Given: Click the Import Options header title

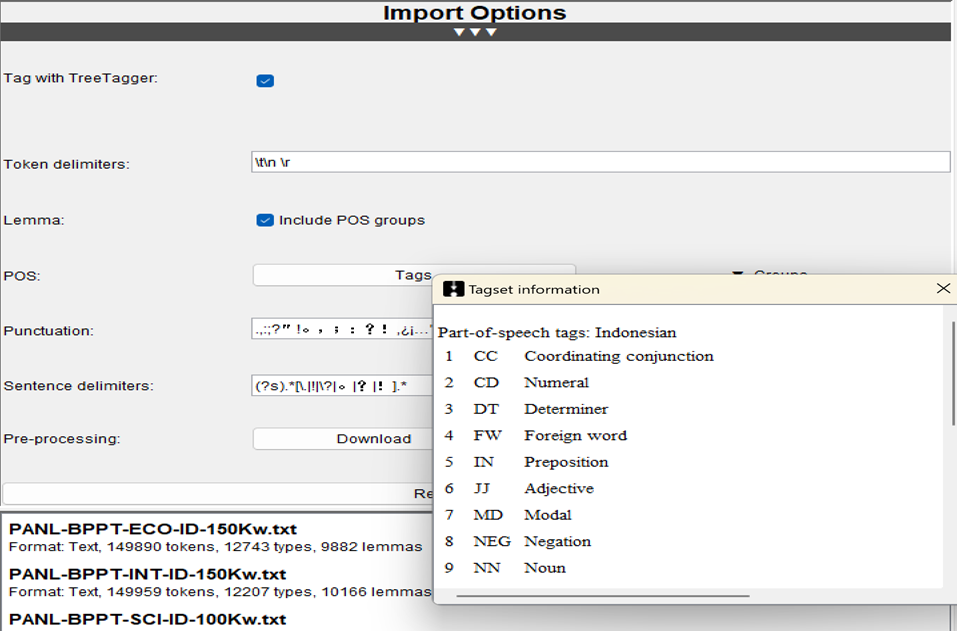Looking at the screenshot, I should tap(474, 12).
